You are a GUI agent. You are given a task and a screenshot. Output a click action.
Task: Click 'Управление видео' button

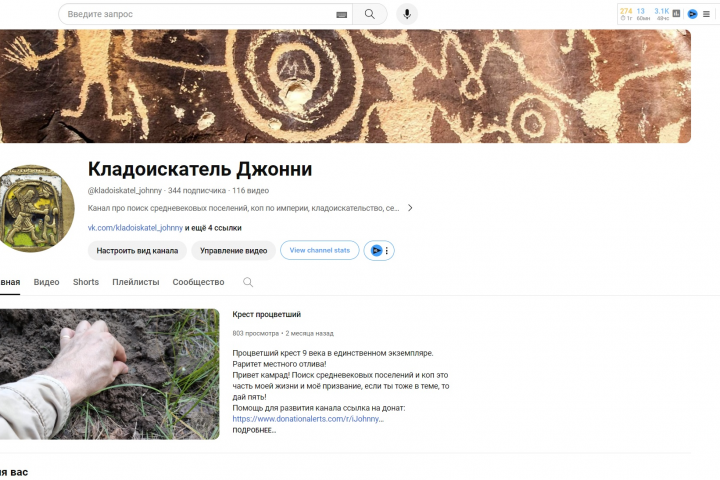(233, 251)
